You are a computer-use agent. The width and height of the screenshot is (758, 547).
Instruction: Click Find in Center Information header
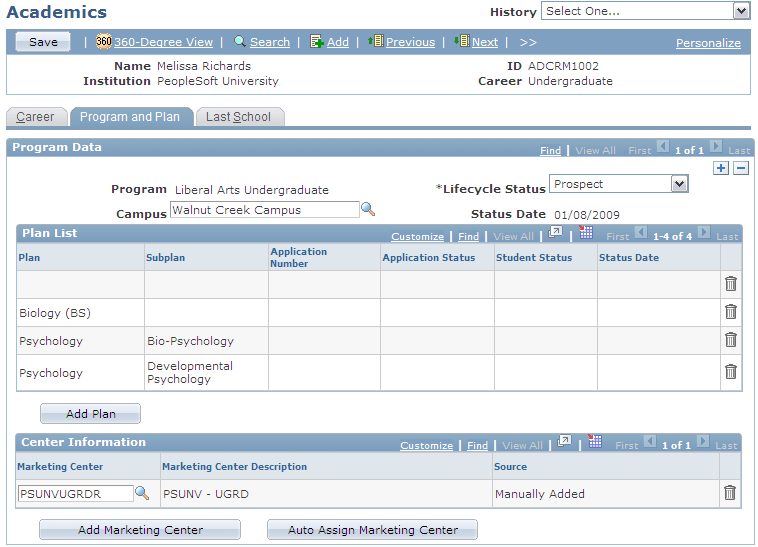(x=478, y=446)
